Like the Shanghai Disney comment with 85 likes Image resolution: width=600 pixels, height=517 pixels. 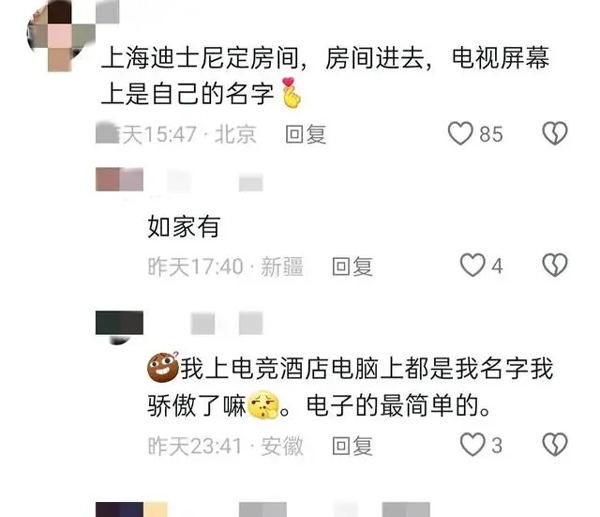pyautogui.click(x=460, y=133)
